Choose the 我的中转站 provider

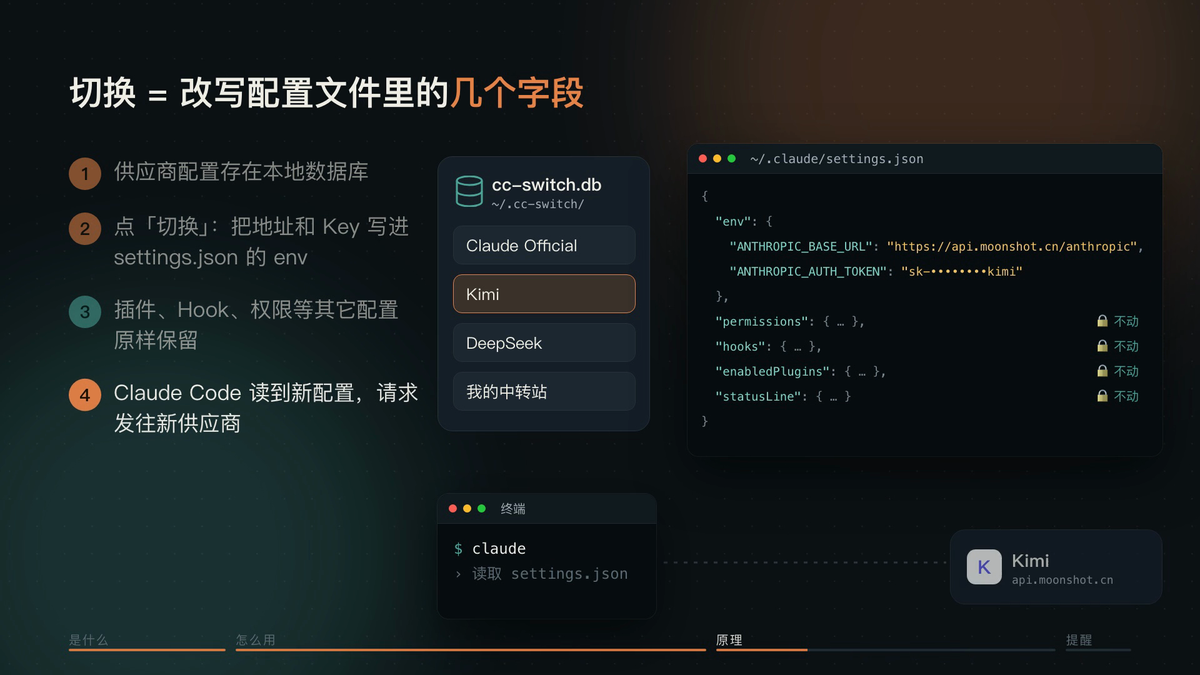pos(544,392)
